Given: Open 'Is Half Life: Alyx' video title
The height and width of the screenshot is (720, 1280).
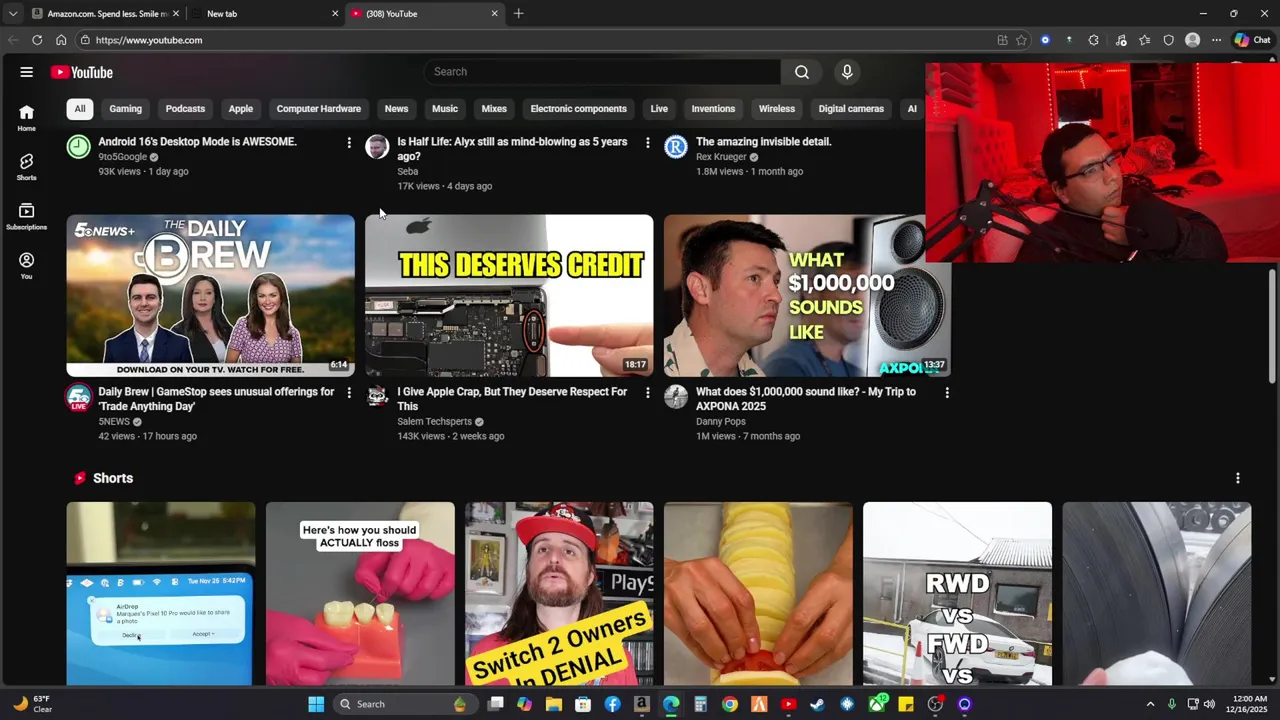Looking at the screenshot, I should pos(512,149).
